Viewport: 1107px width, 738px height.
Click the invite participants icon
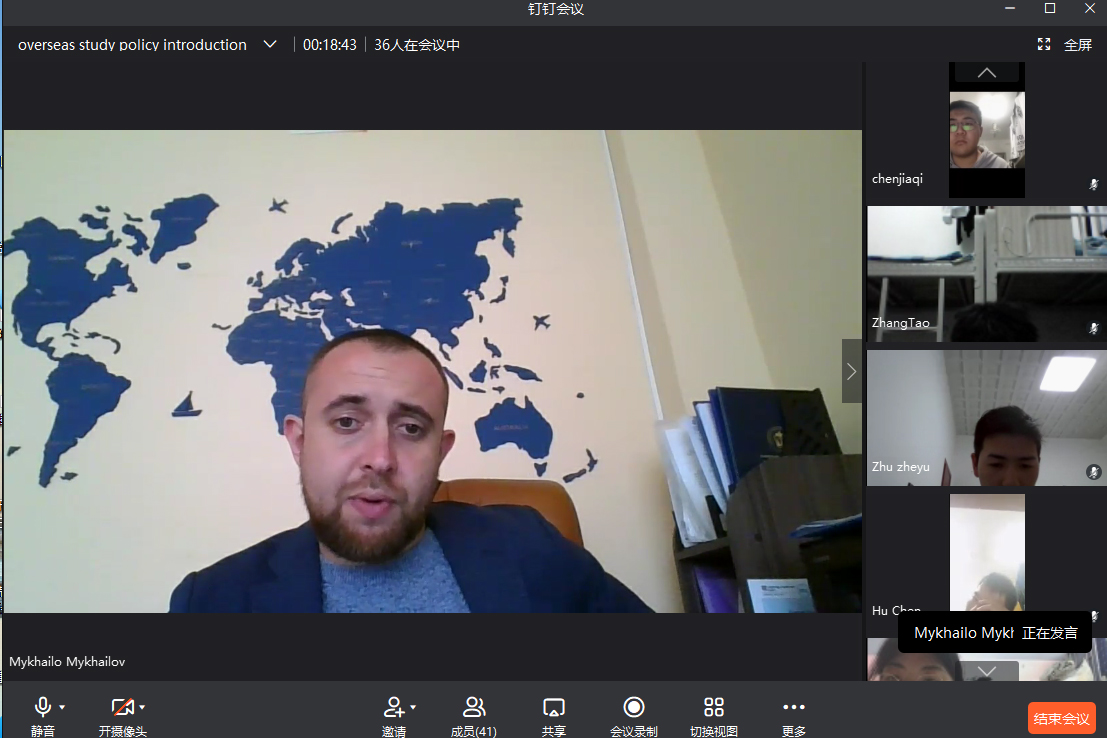(393, 708)
